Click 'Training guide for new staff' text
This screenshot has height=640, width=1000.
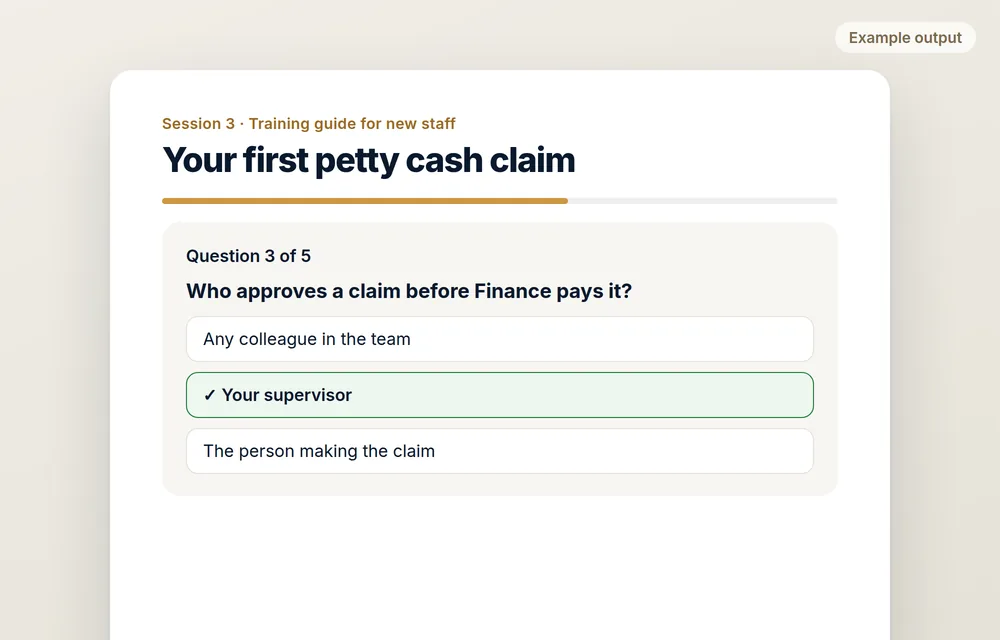tap(352, 124)
